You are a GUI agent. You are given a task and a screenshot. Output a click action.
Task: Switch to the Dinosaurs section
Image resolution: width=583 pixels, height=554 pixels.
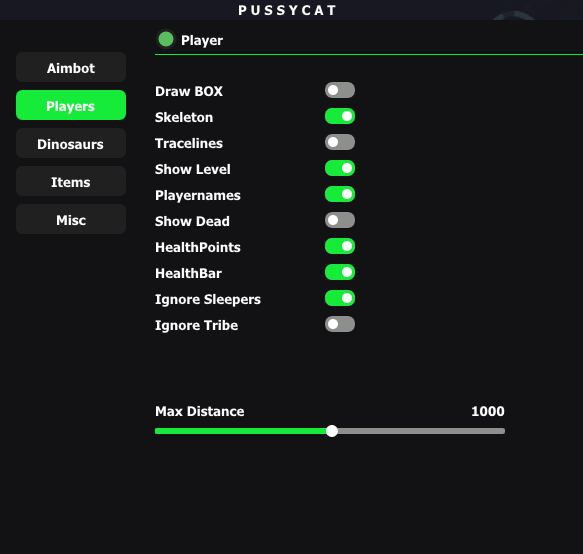(71, 144)
